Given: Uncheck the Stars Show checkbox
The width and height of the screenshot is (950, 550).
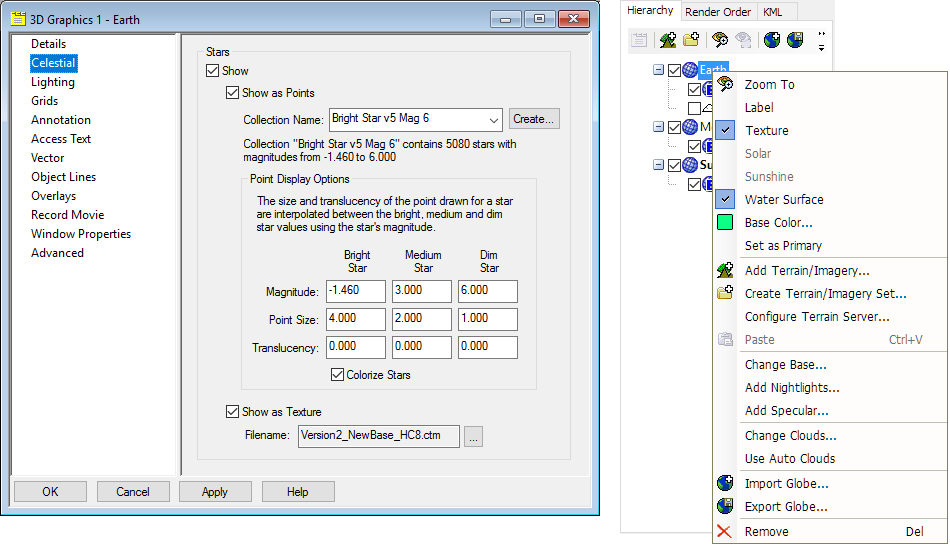Looking at the screenshot, I should tap(212, 71).
